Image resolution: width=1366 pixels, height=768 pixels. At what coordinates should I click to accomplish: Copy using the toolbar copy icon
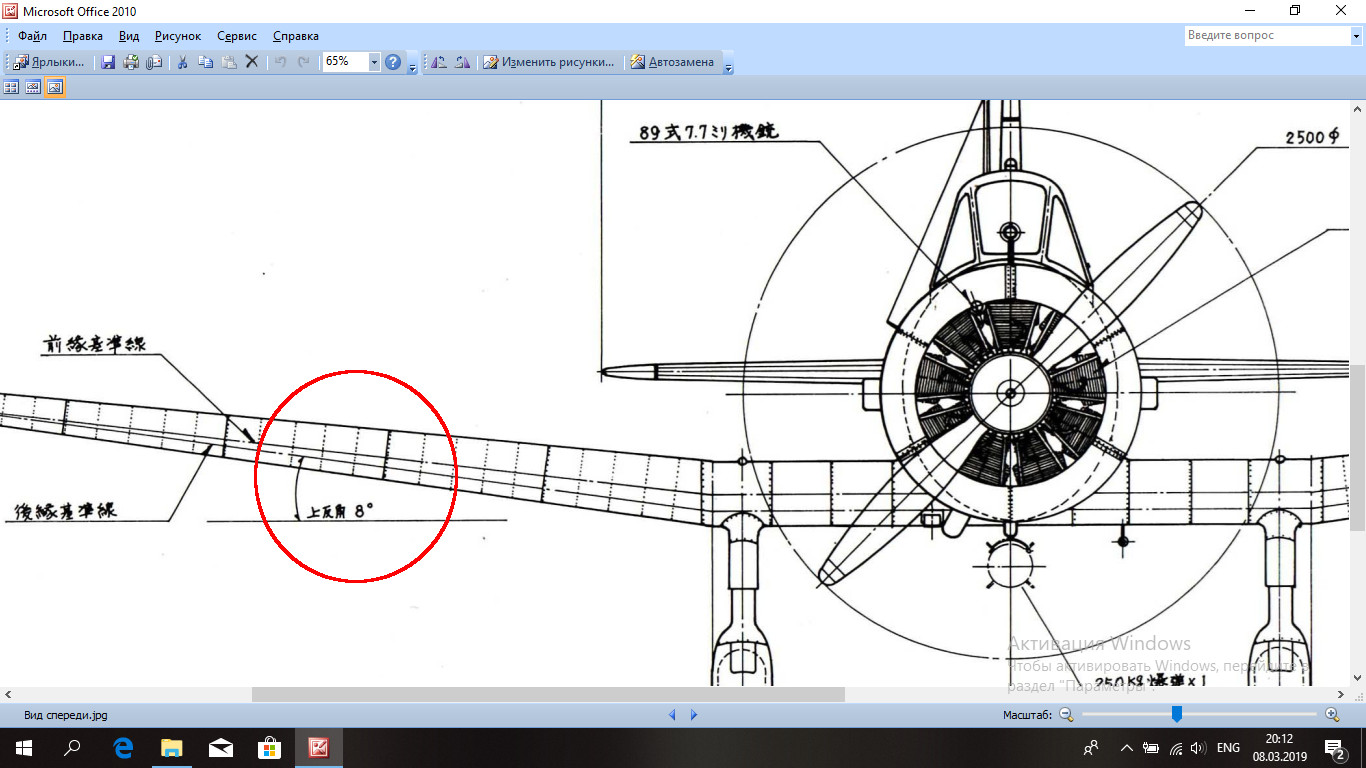pos(205,62)
